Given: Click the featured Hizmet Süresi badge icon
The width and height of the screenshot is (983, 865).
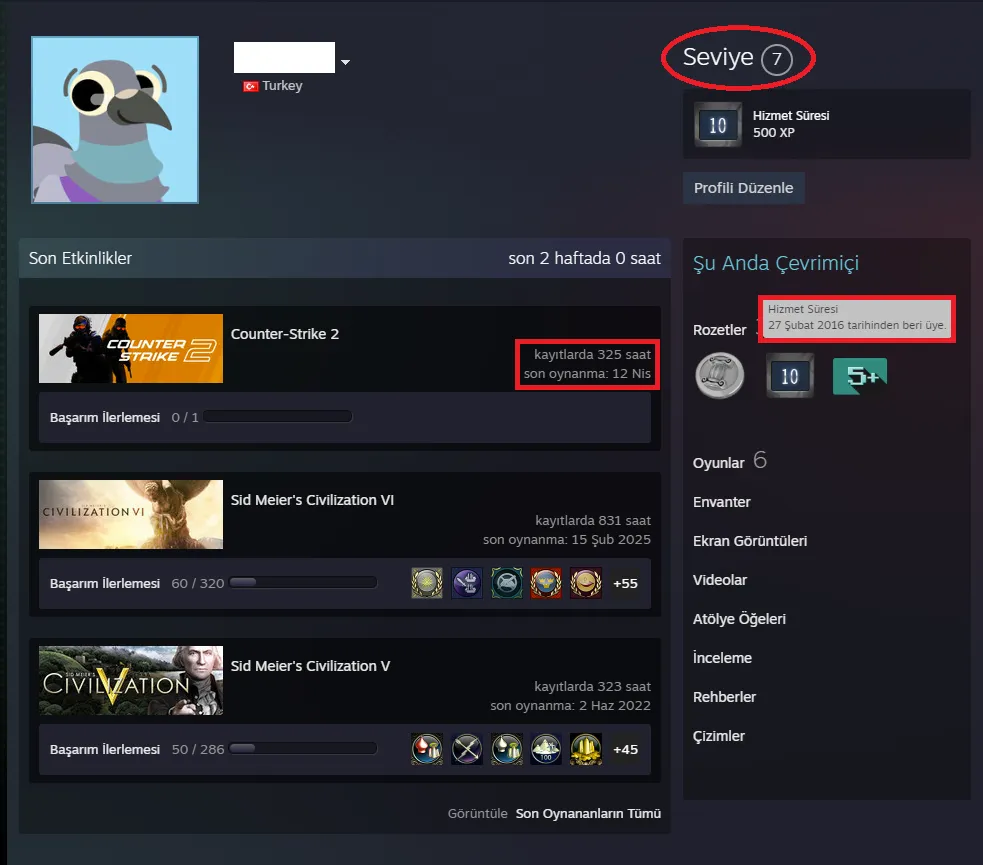Looking at the screenshot, I should [718, 124].
